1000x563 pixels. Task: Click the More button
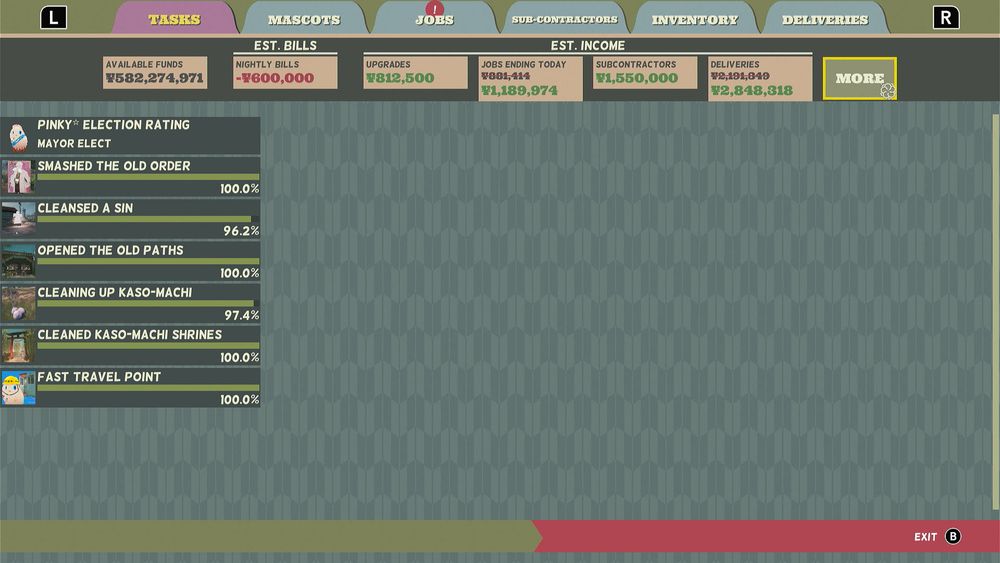tap(860, 78)
